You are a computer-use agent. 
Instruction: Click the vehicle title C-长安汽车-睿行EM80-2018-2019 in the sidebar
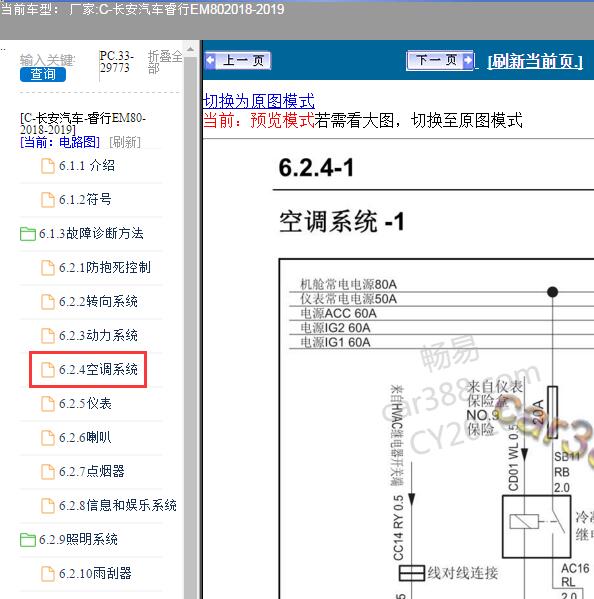(83, 123)
